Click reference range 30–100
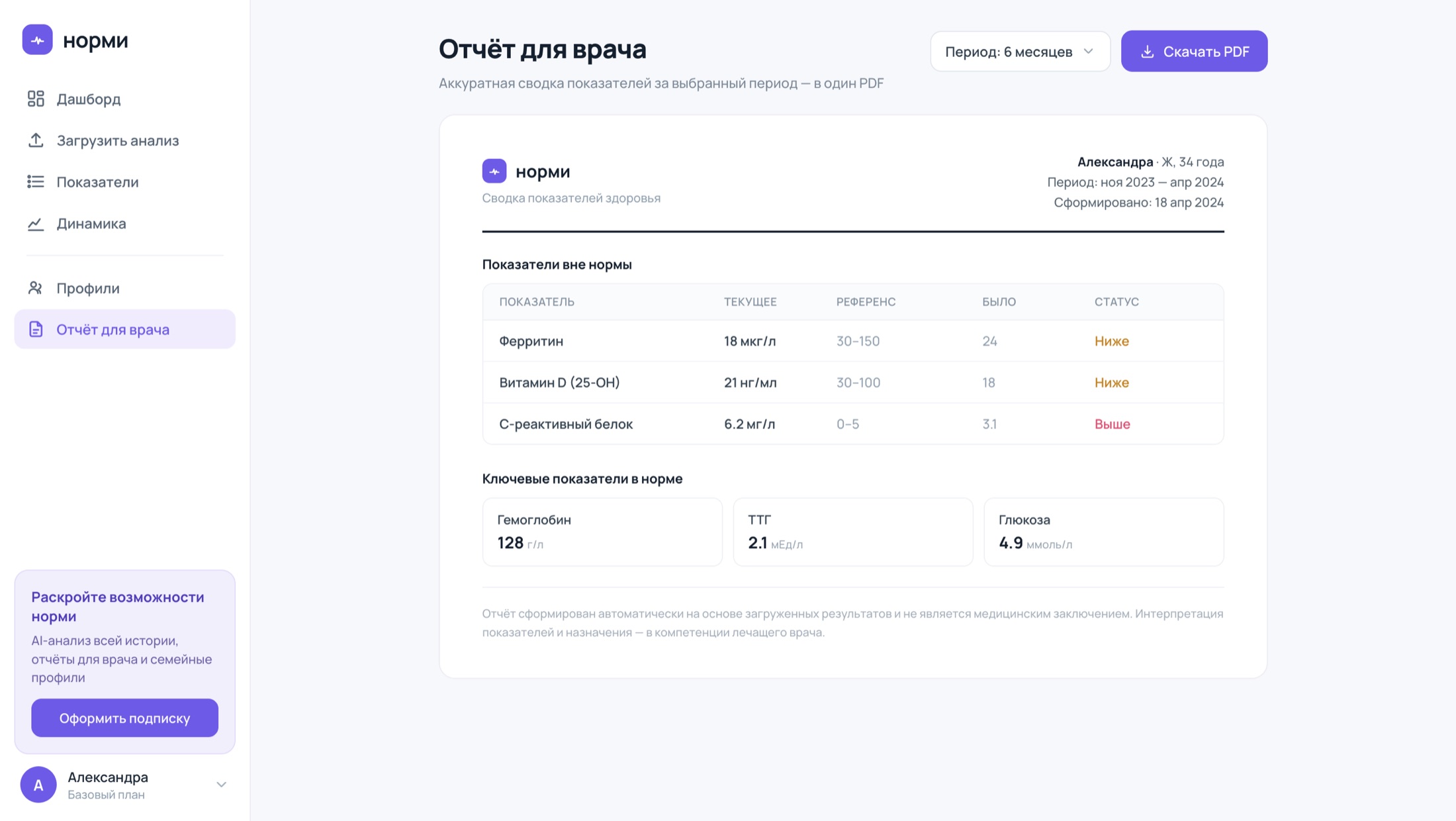This screenshot has width=1456, height=821. pos(858,382)
